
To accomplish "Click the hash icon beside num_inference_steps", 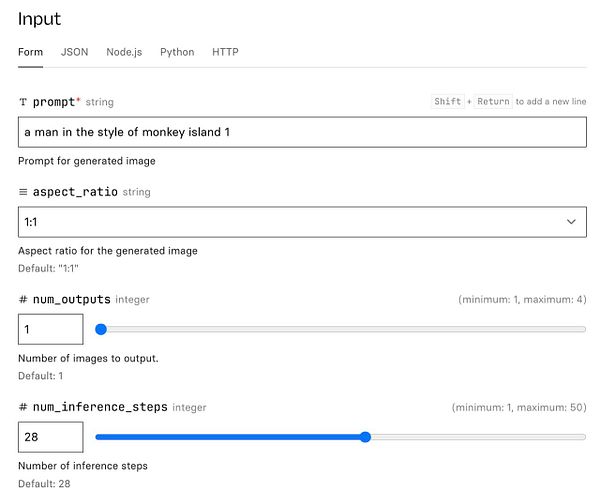I will tap(23, 407).
